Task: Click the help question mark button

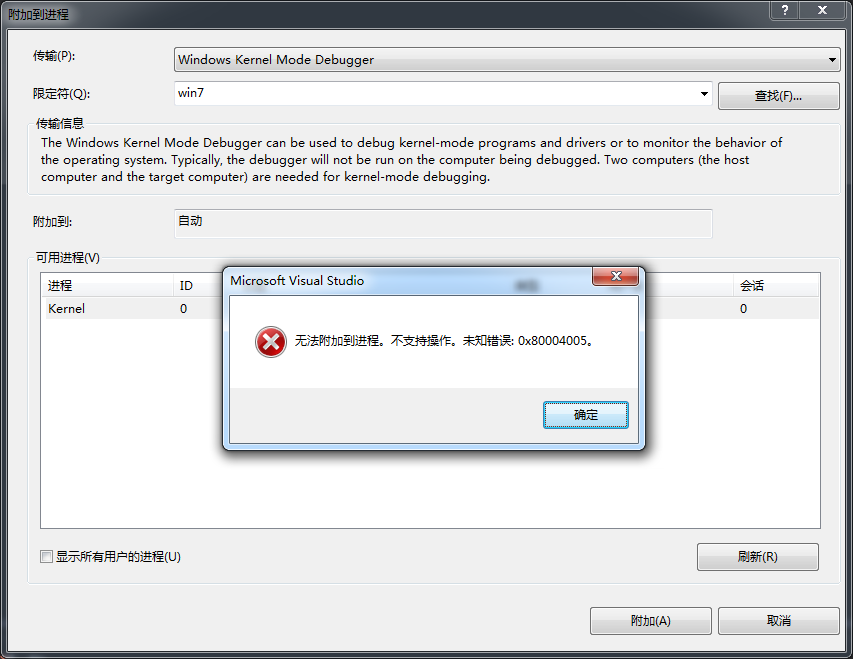Action: pyautogui.click(x=784, y=10)
